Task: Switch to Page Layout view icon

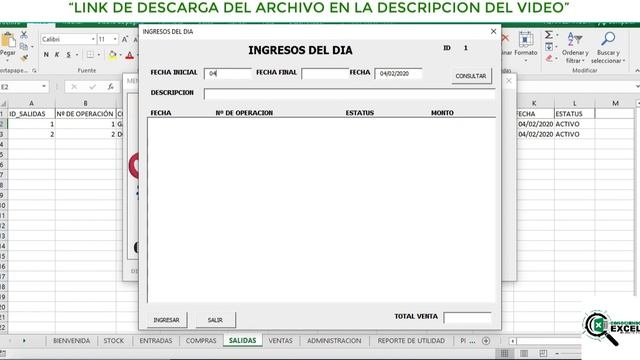Action: (524, 353)
